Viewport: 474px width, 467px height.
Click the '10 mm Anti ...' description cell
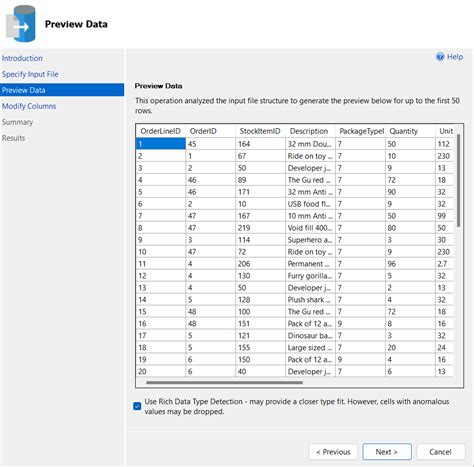(310, 216)
